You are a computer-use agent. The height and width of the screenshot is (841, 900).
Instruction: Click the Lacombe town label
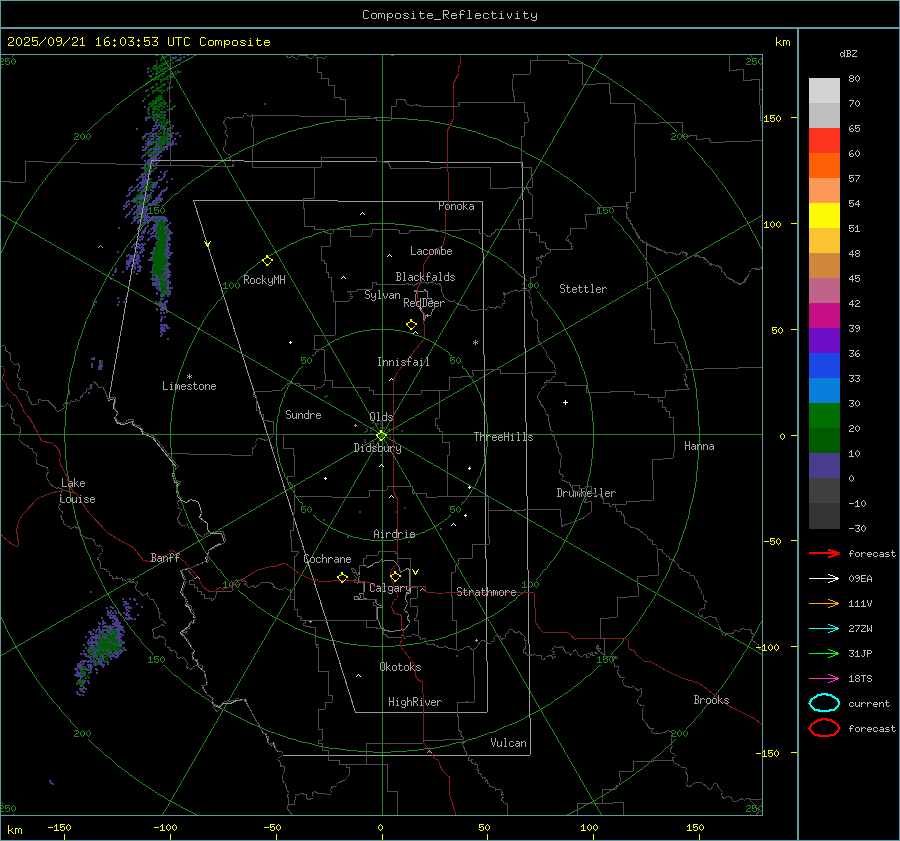coord(431,251)
